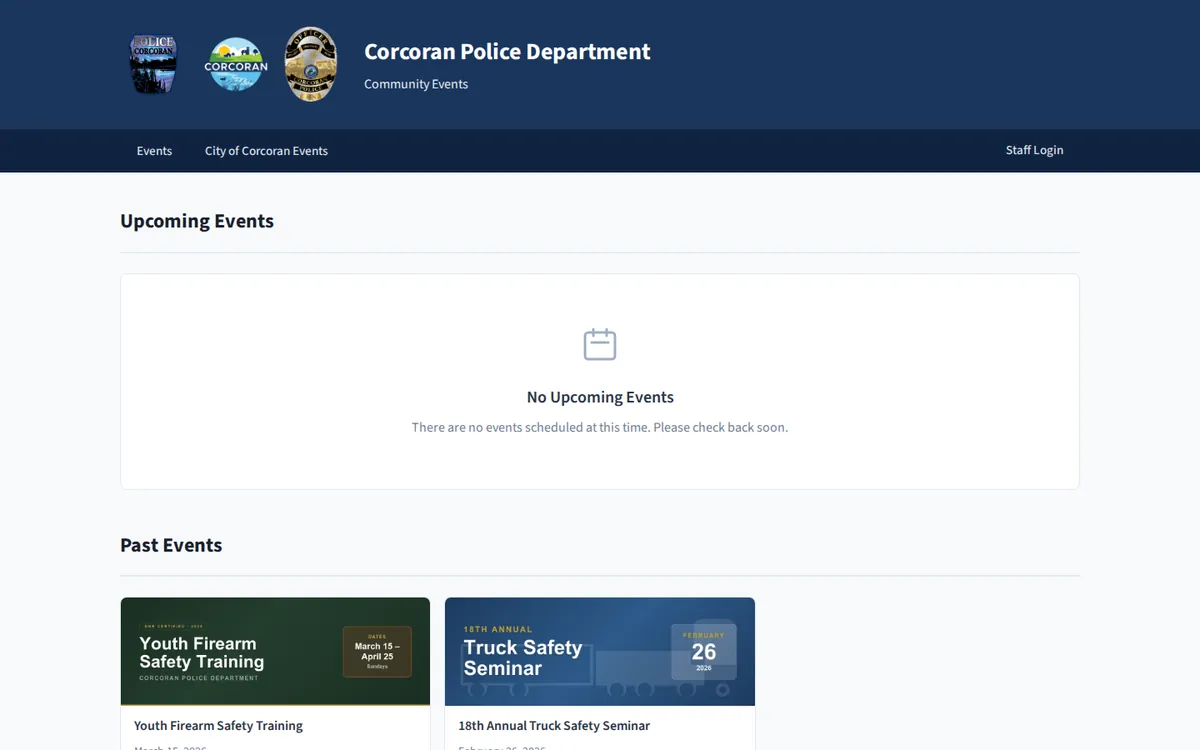Open Truck Safety Seminar banner image
This screenshot has width=1200, height=750.
pyautogui.click(x=600, y=652)
